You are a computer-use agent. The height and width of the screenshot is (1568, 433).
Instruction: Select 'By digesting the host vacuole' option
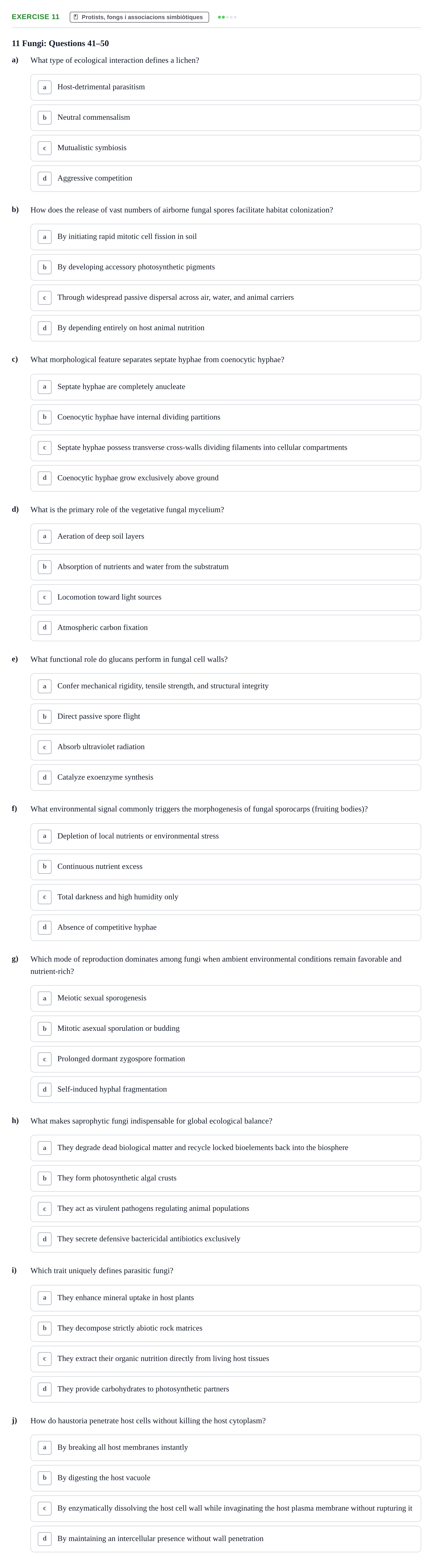225,1478
